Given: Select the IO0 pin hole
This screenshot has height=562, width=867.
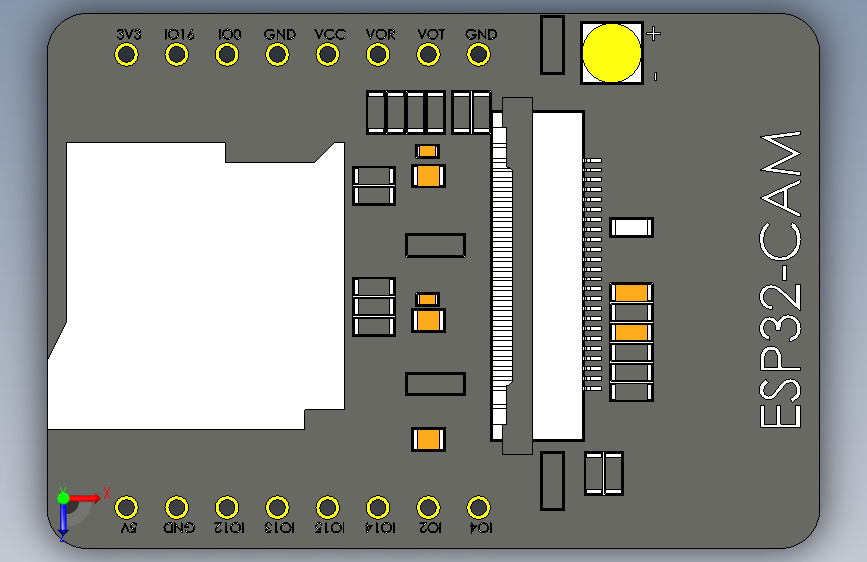Looking at the screenshot, I should point(227,55).
